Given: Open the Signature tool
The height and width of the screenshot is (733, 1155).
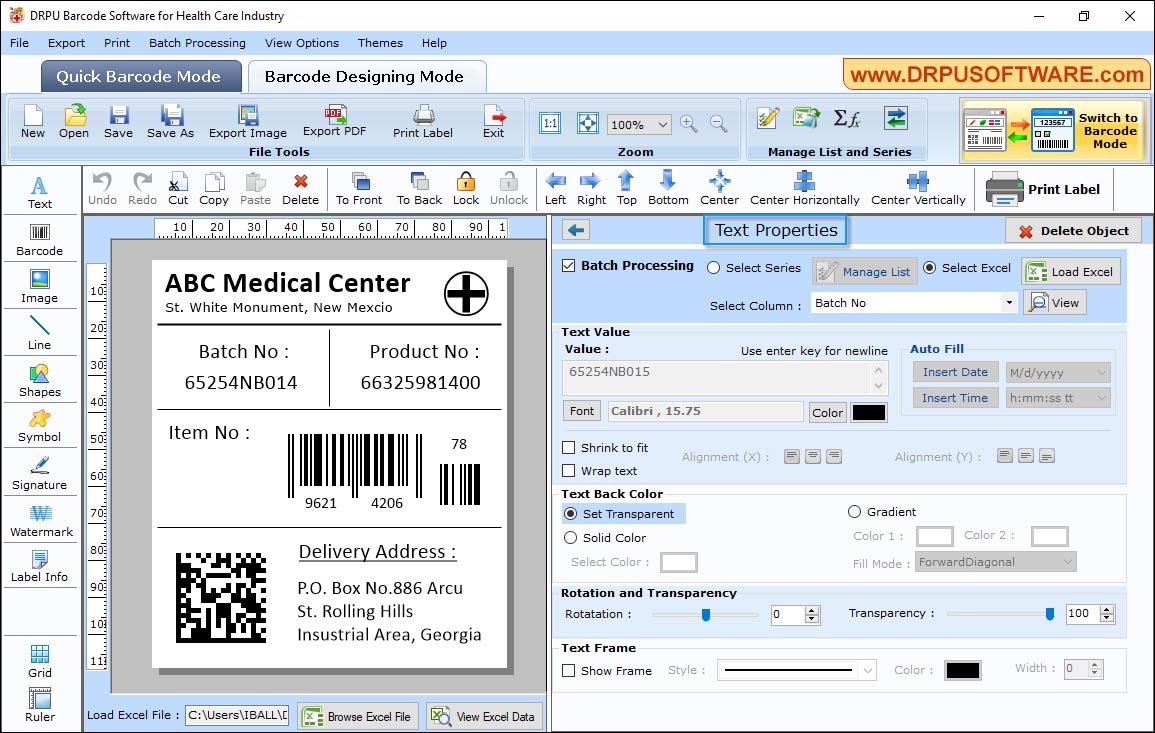Looking at the screenshot, I should [x=40, y=471].
